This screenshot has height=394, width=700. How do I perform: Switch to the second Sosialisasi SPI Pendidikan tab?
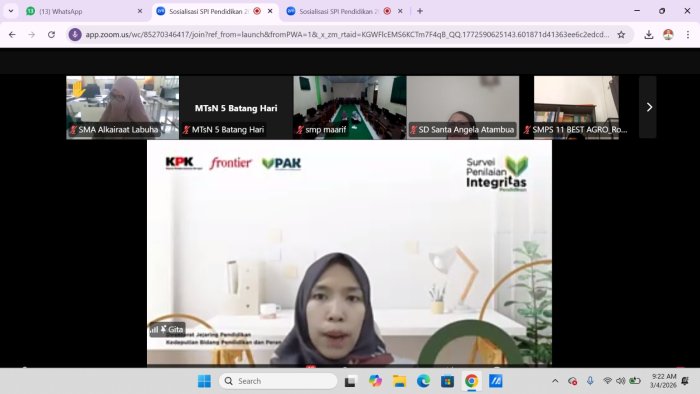point(346,11)
